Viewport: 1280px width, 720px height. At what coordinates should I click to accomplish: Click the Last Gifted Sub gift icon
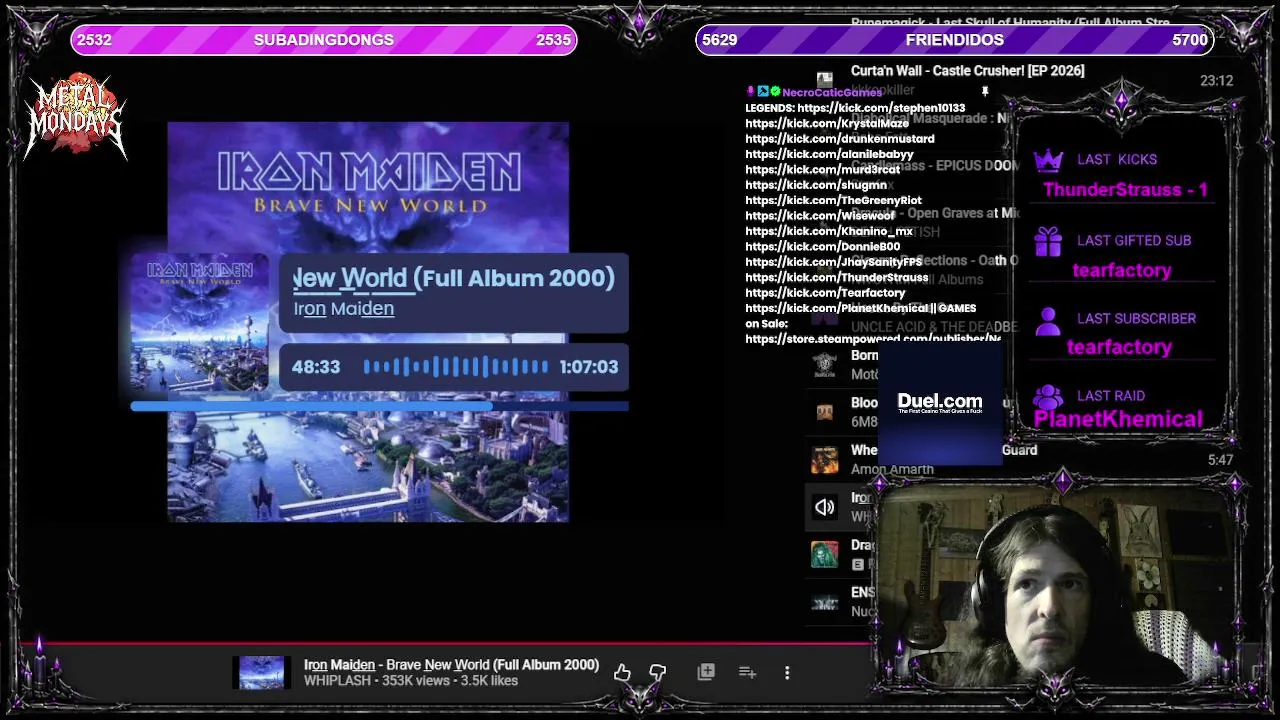(1048, 241)
